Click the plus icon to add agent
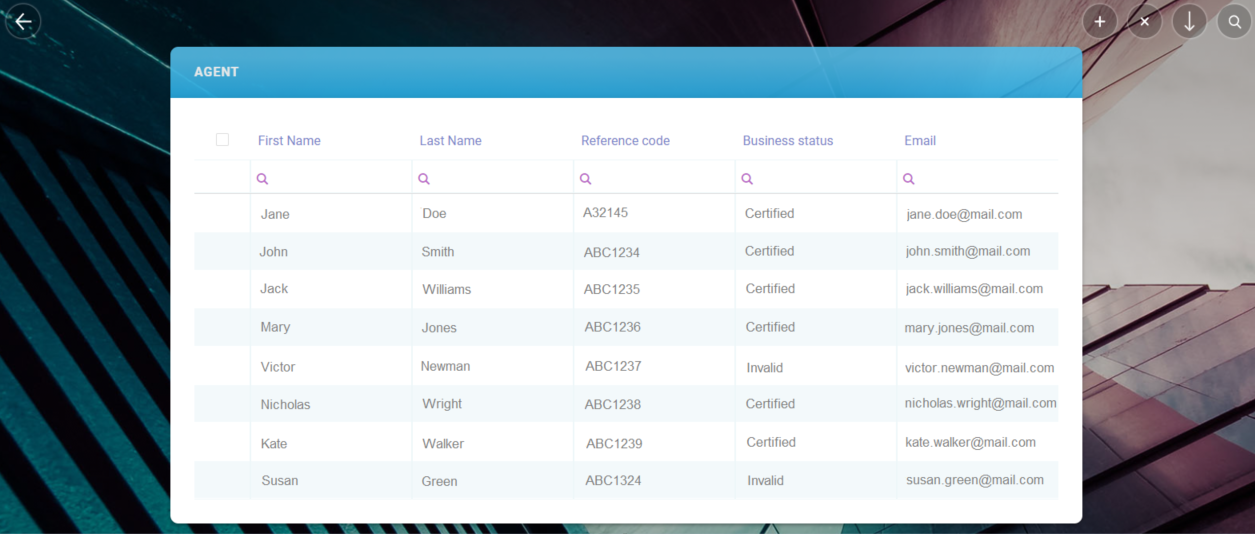 pos(1100,21)
